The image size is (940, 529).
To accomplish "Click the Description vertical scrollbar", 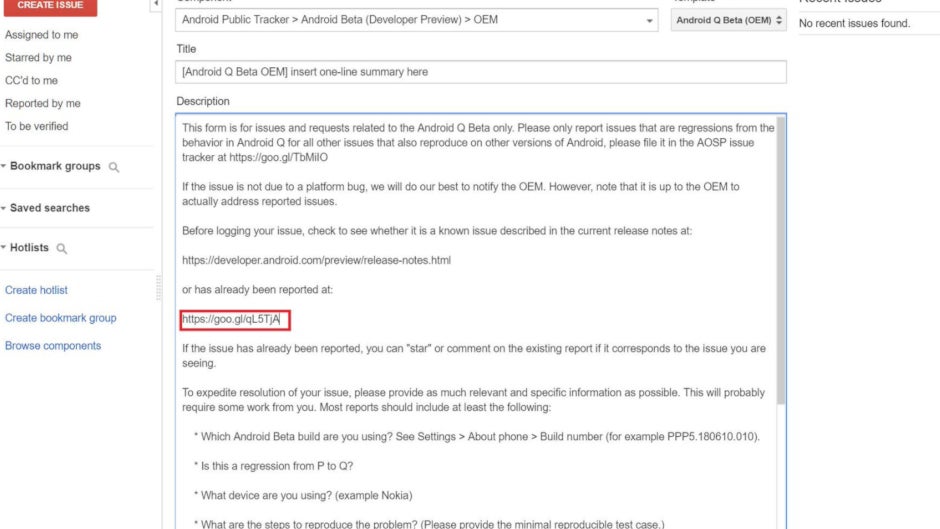I will [781, 260].
